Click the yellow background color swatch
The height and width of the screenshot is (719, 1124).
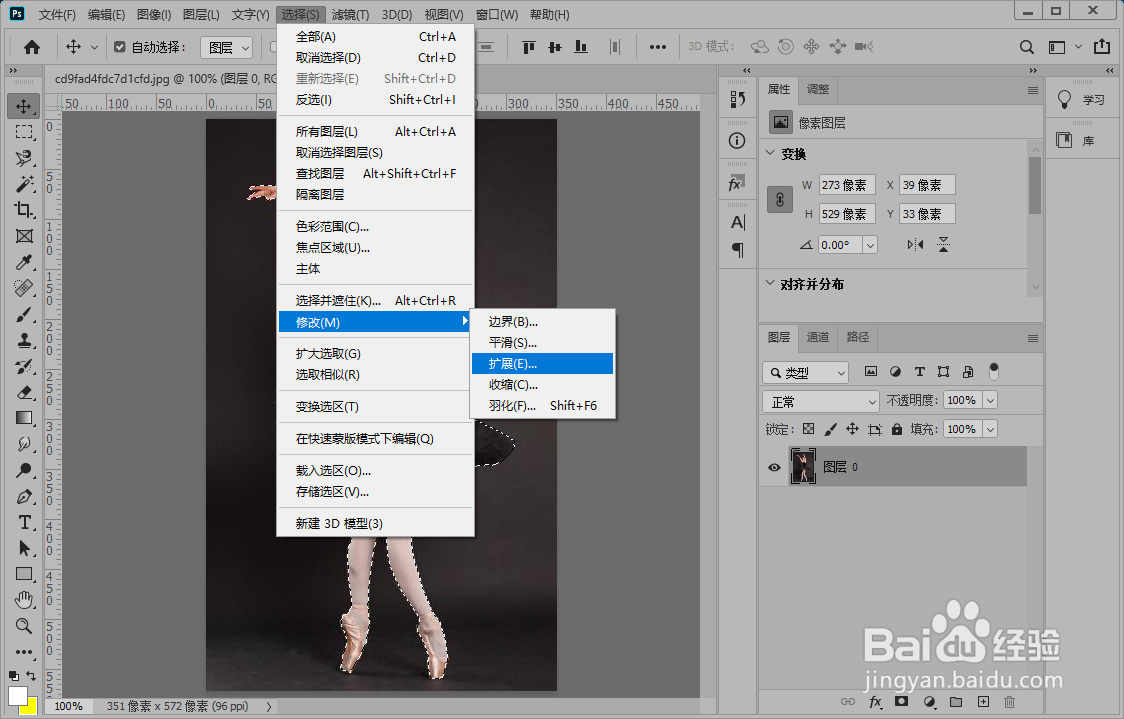coord(32,707)
